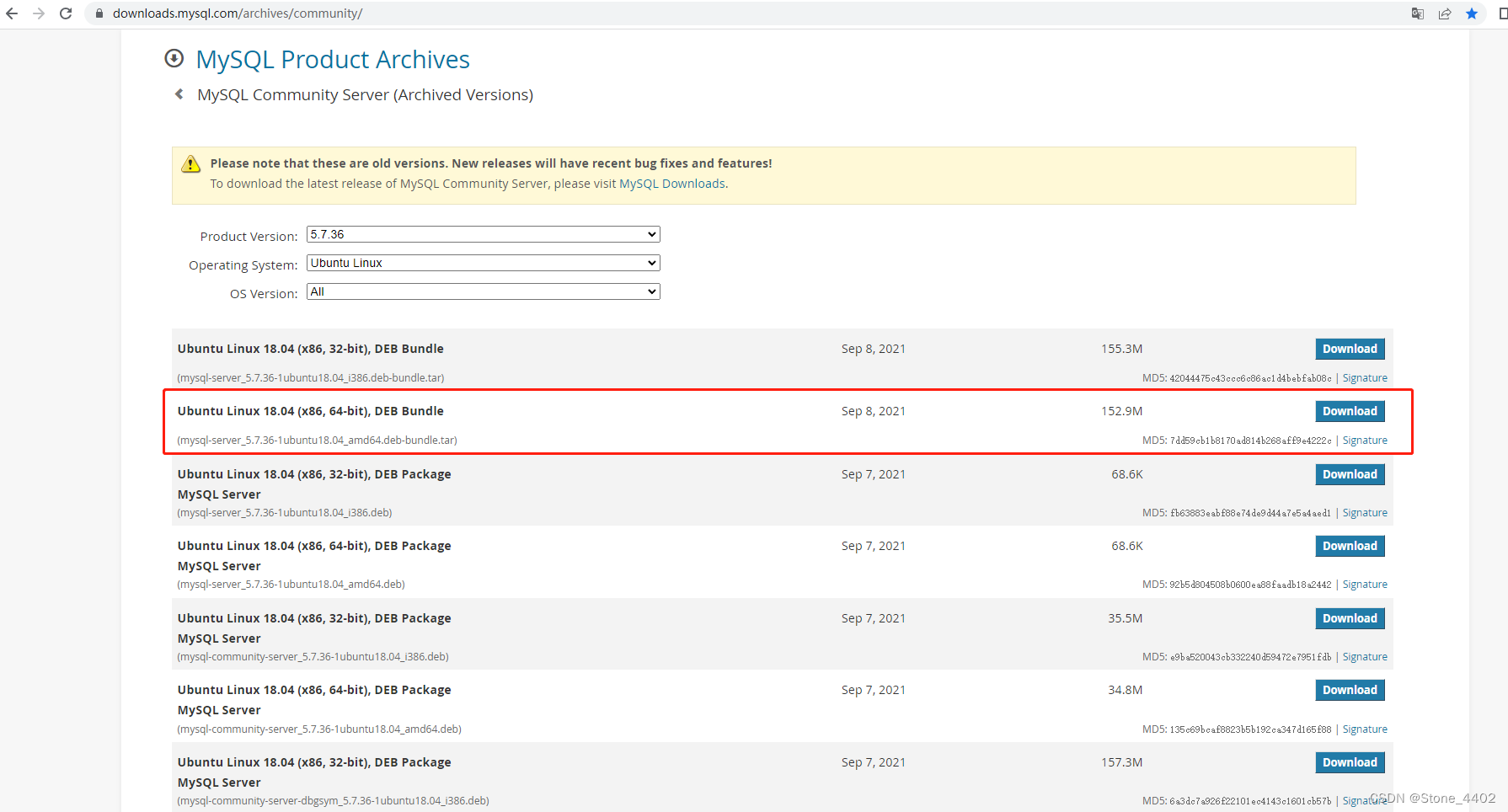Open Signature for mysql-community-server i386.deb
The width and height of the screenshot is (1508, 812).
pyautogui.click(x=1365, y=657)
